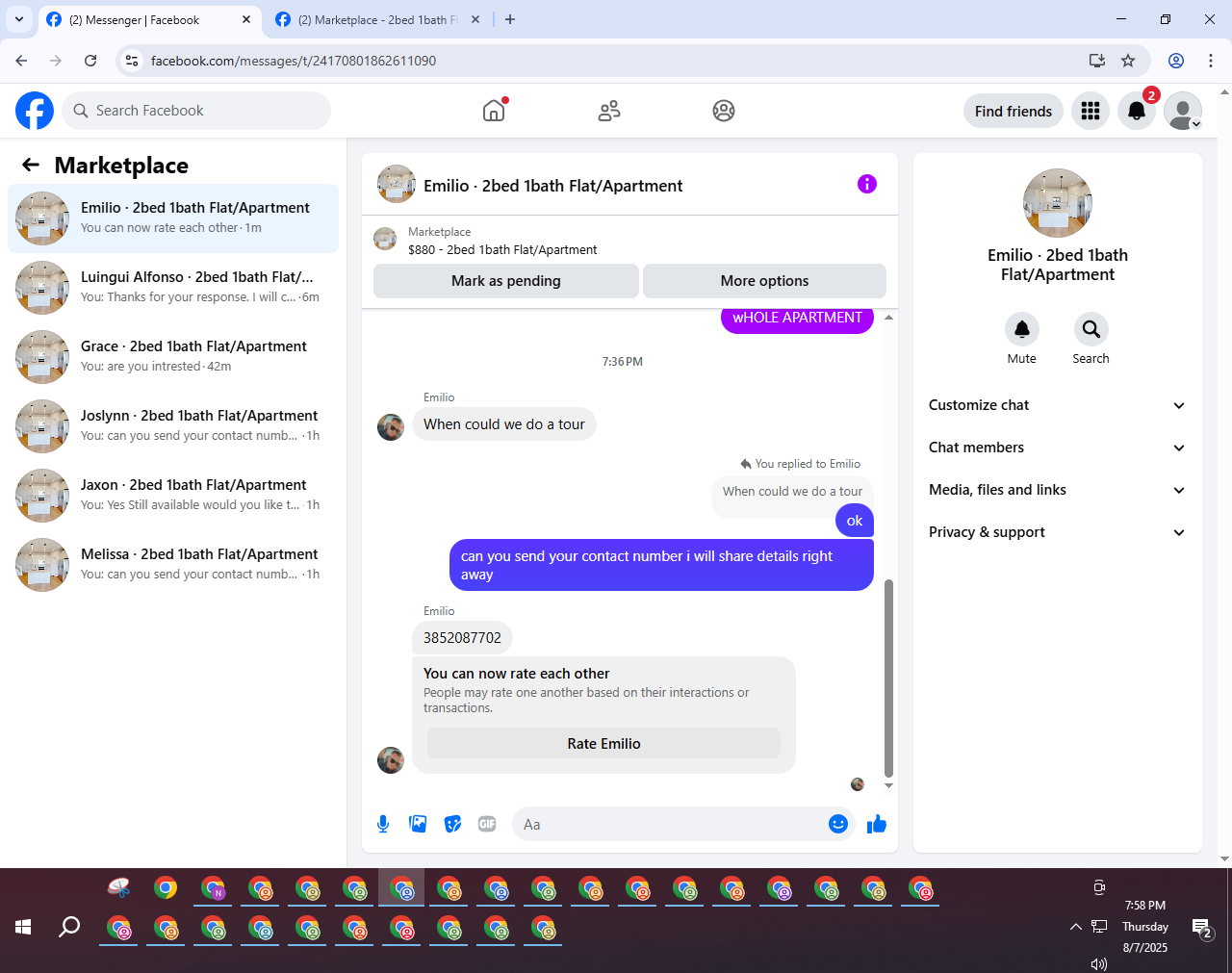Open the Grace conversation
The image size is (1232, 973).
[x=173, y=357]
